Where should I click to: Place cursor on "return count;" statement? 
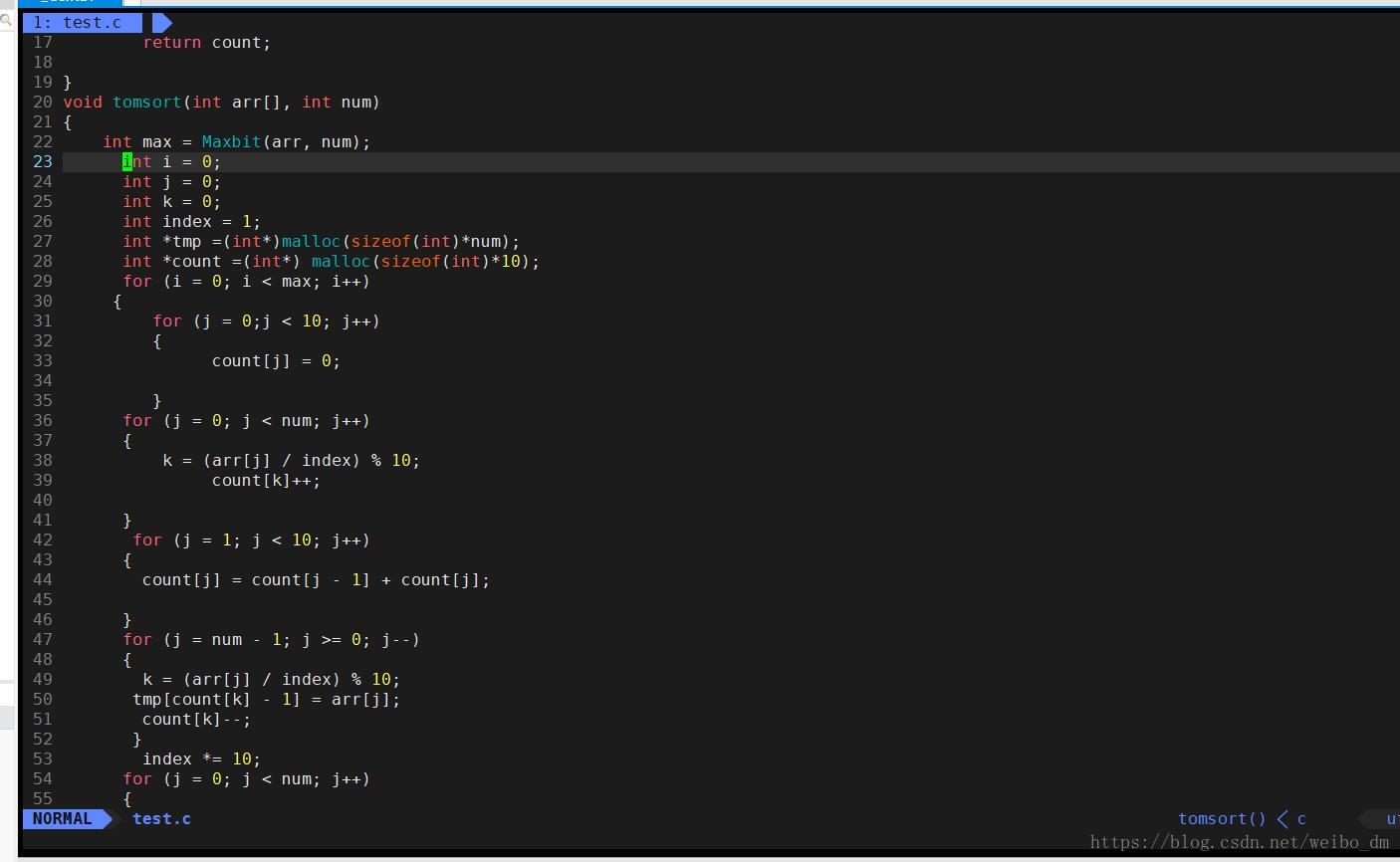(207, 42)
